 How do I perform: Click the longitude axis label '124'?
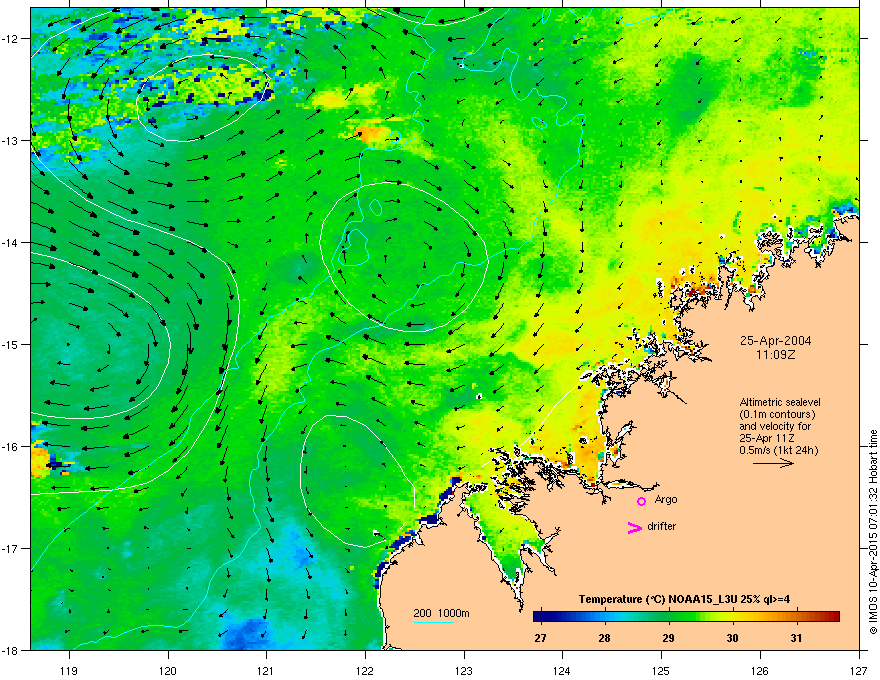click(562, 670)
